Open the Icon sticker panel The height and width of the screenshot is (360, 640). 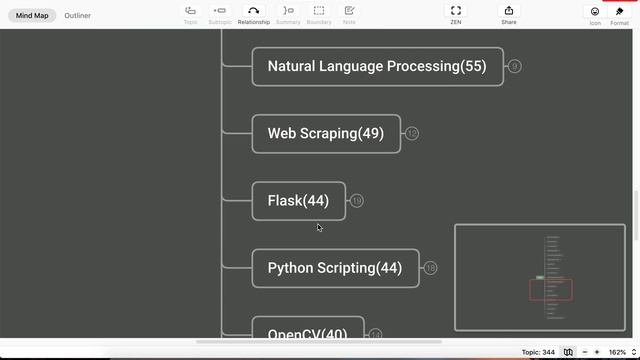[595, 16]
